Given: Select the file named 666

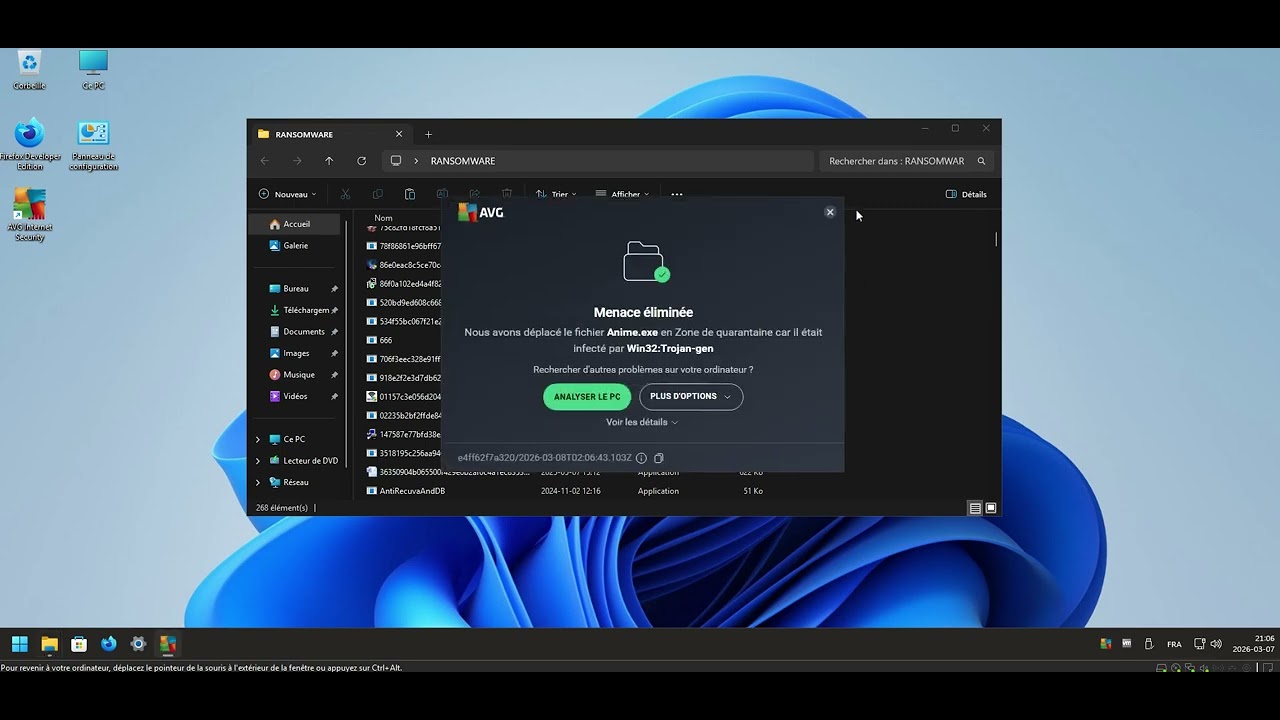Looking at the screenshot, I should [x=386, y=340].
